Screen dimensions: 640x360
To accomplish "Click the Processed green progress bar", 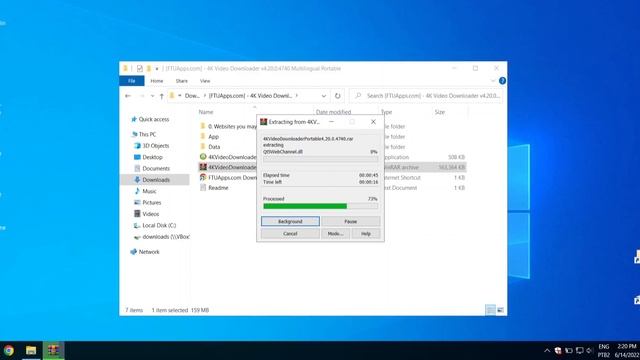I will coord(320,206).
